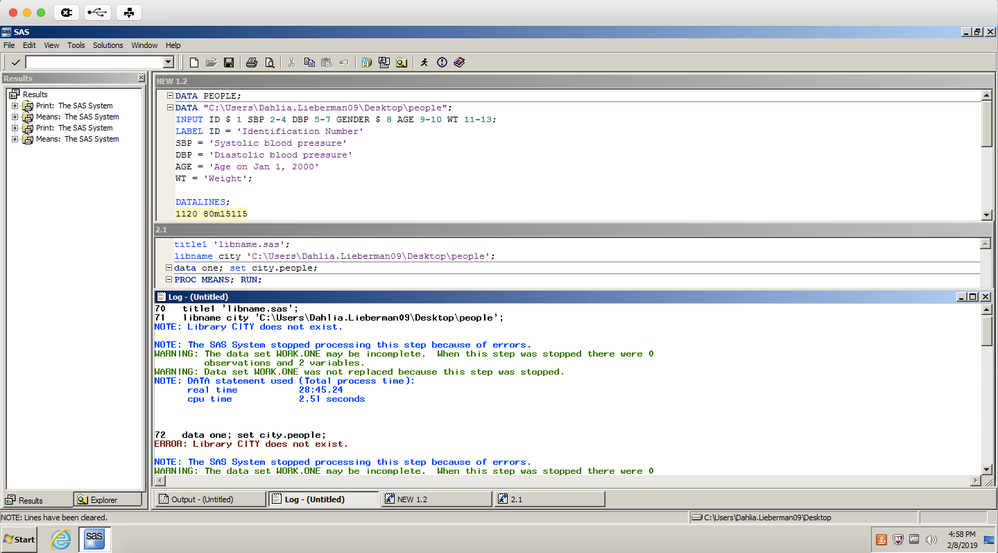Viewport: 998px width, 553px height.
Task: Click the highlighted data line '1120 80m15115'
Action: click(211, 214)
